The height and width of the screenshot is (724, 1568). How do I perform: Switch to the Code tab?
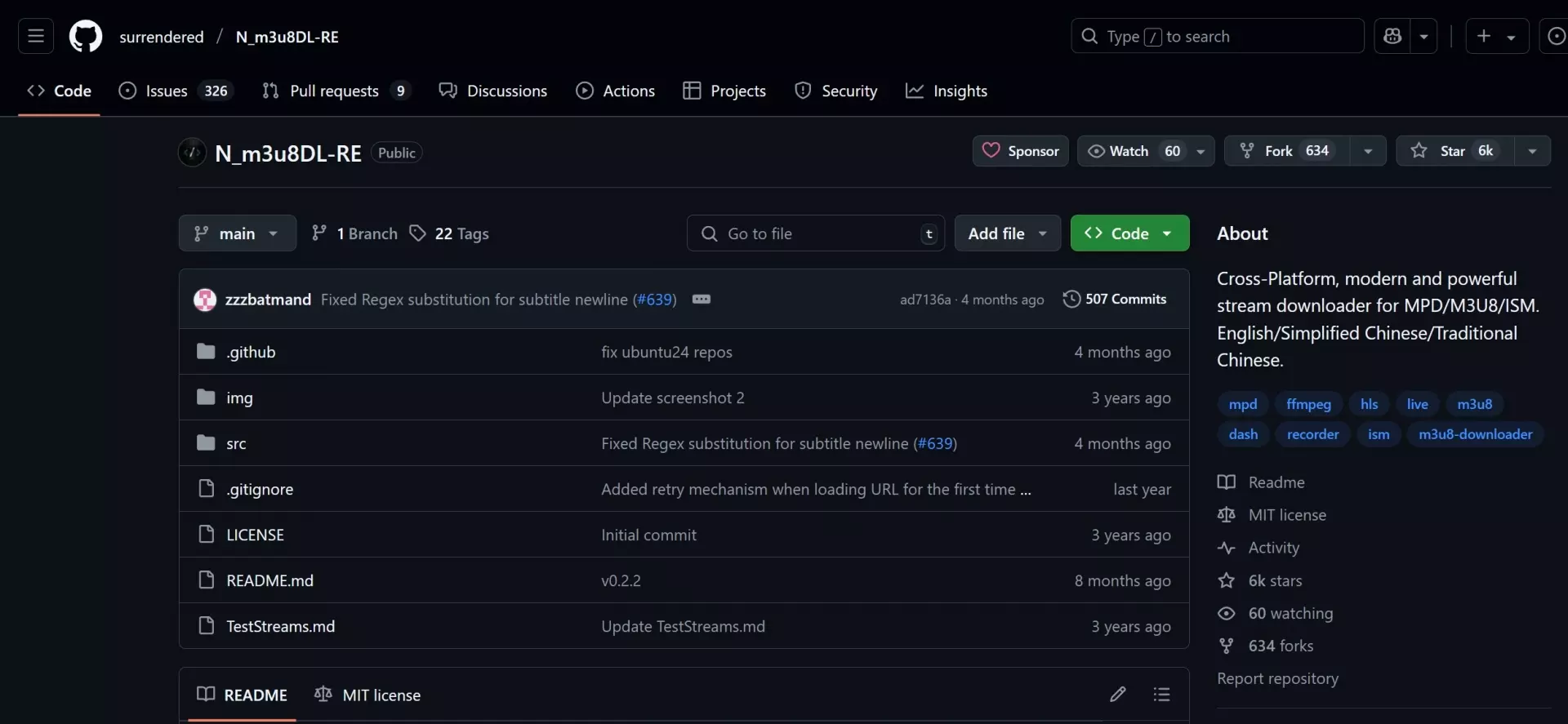pyautogui.click(x=59, y=91)
